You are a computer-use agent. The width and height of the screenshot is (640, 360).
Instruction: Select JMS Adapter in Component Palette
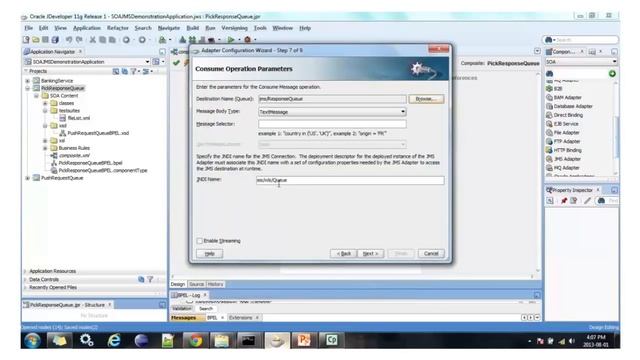563,159
